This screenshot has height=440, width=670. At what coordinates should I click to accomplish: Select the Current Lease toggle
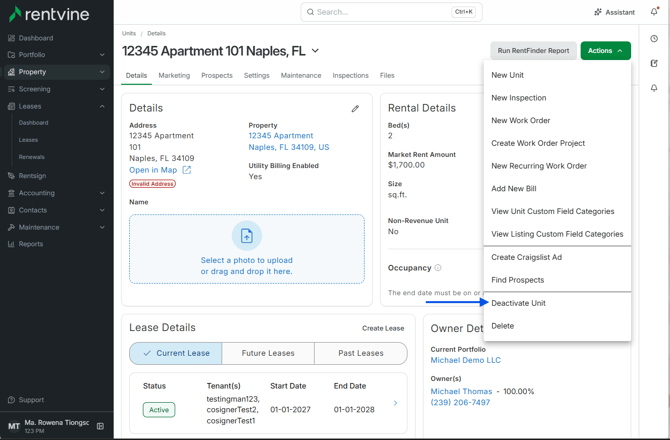click(x=176, y=353)
